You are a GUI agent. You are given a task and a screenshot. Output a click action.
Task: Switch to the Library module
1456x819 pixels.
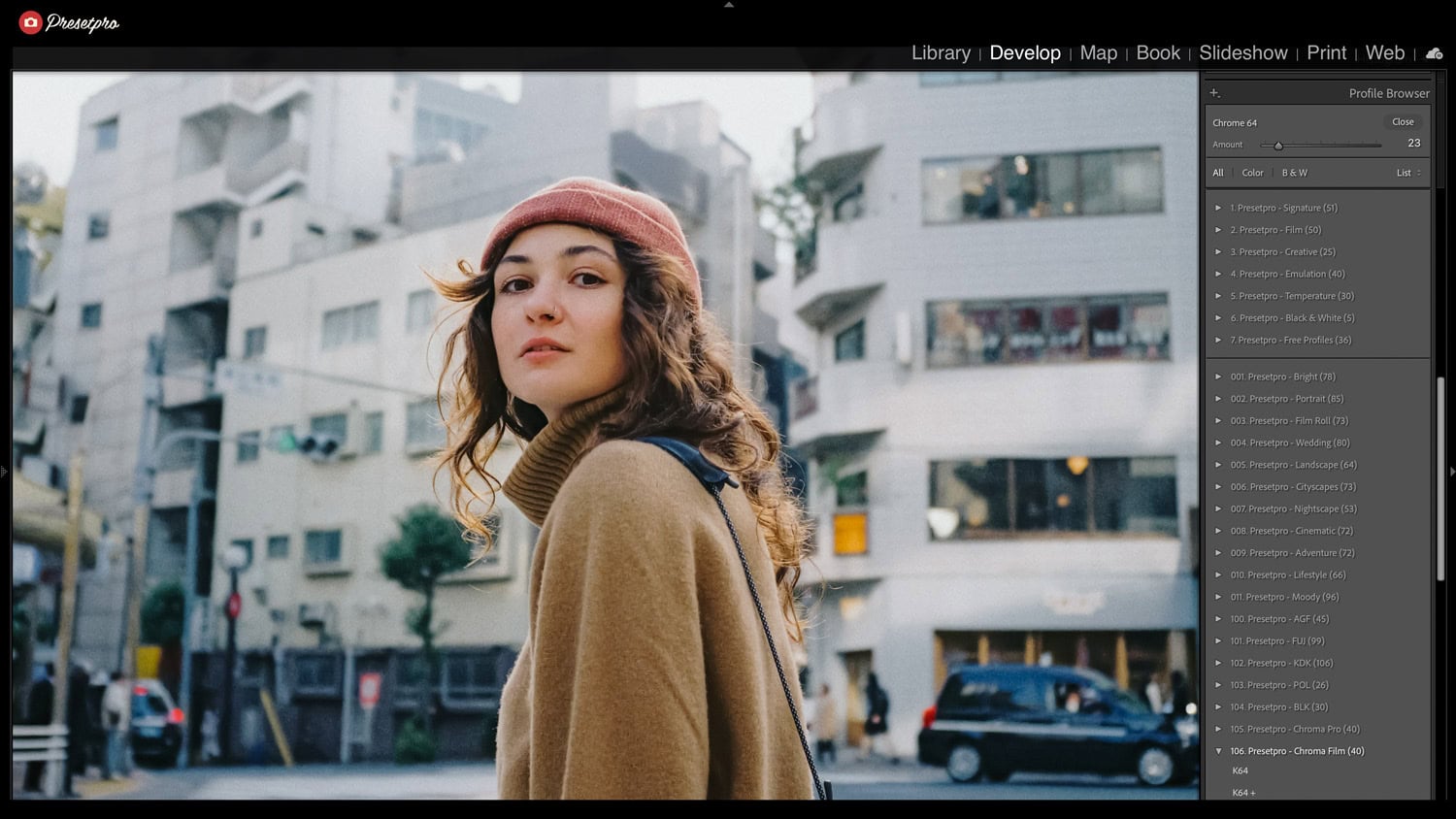[x=941, y=53]
